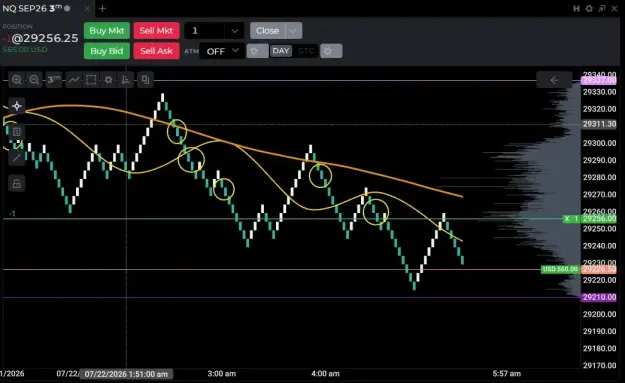Image resolution: width=625 pixels, height=383 pixels.
Task: Sell at market
Action: point(156,31)
